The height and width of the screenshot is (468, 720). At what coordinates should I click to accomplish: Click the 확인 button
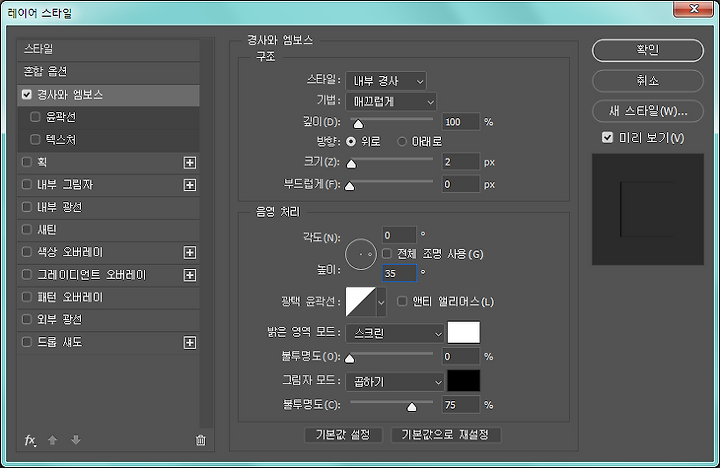(x=647, y=50)
